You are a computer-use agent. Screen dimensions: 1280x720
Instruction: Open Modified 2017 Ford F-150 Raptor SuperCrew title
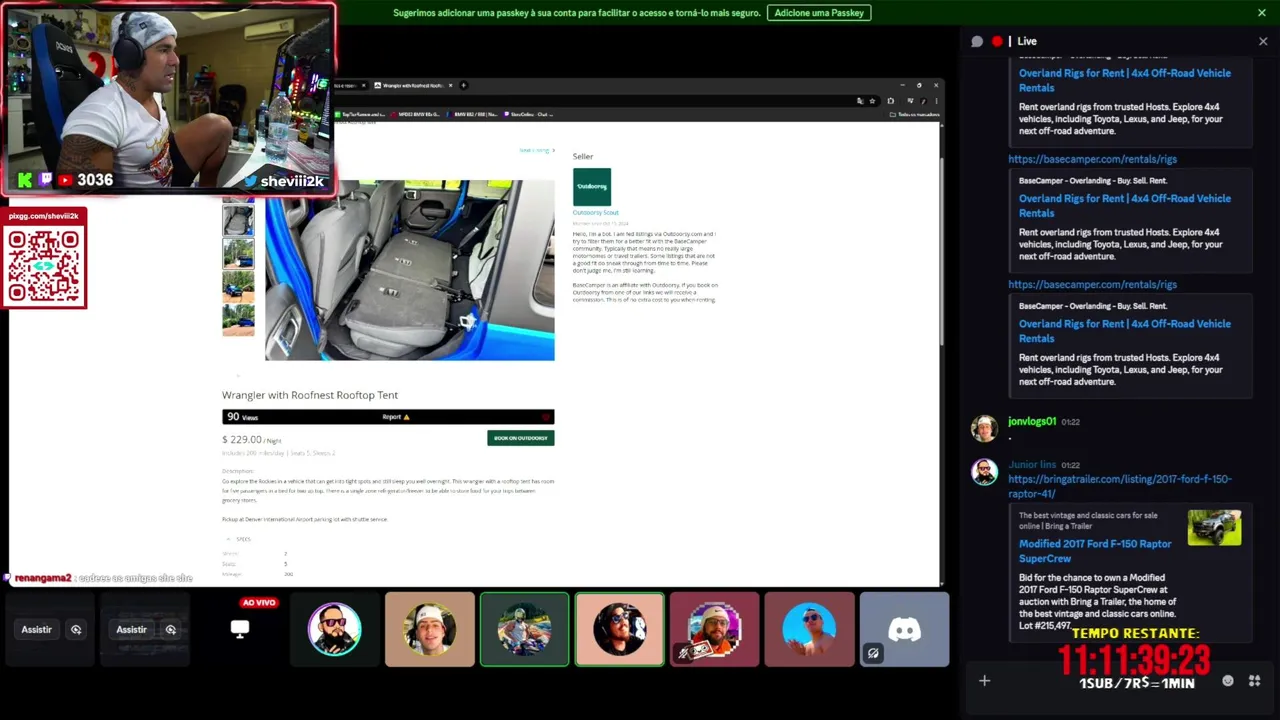click(1095, 550)
